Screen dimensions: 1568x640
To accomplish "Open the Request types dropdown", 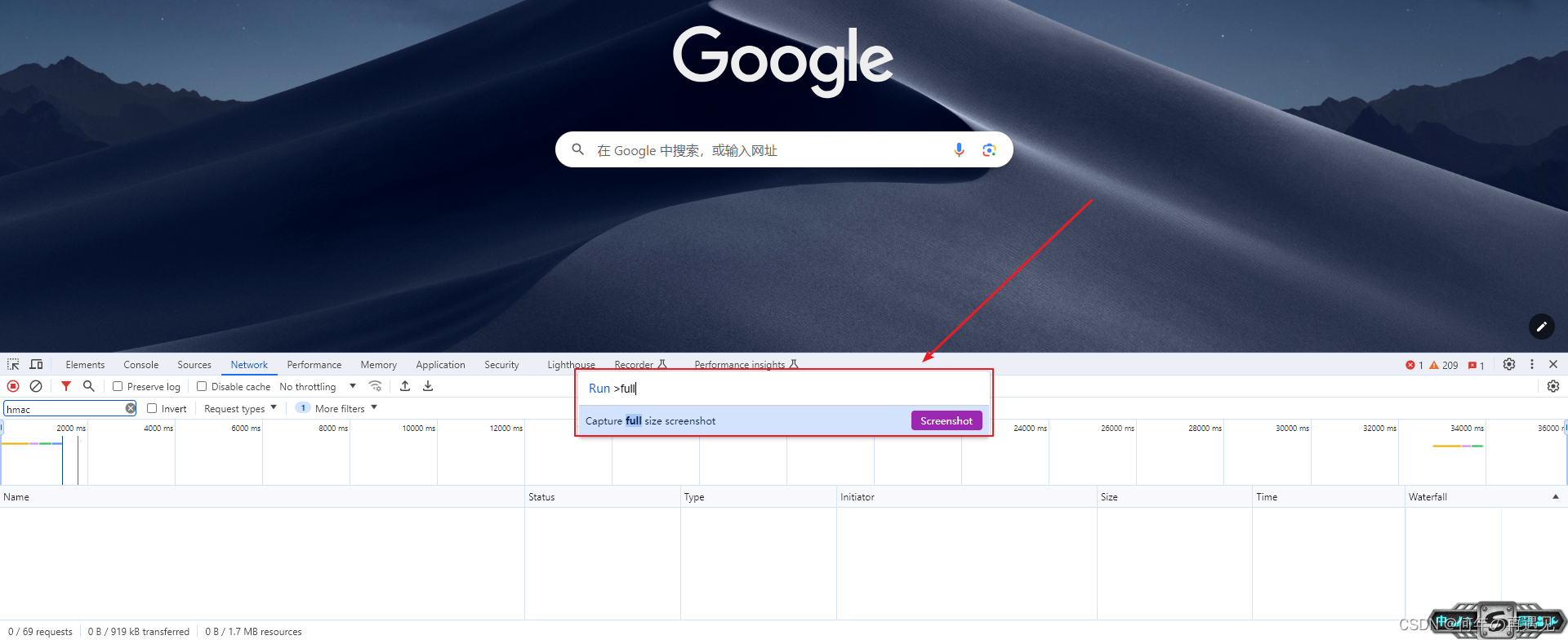I will (x=240, y=408).
